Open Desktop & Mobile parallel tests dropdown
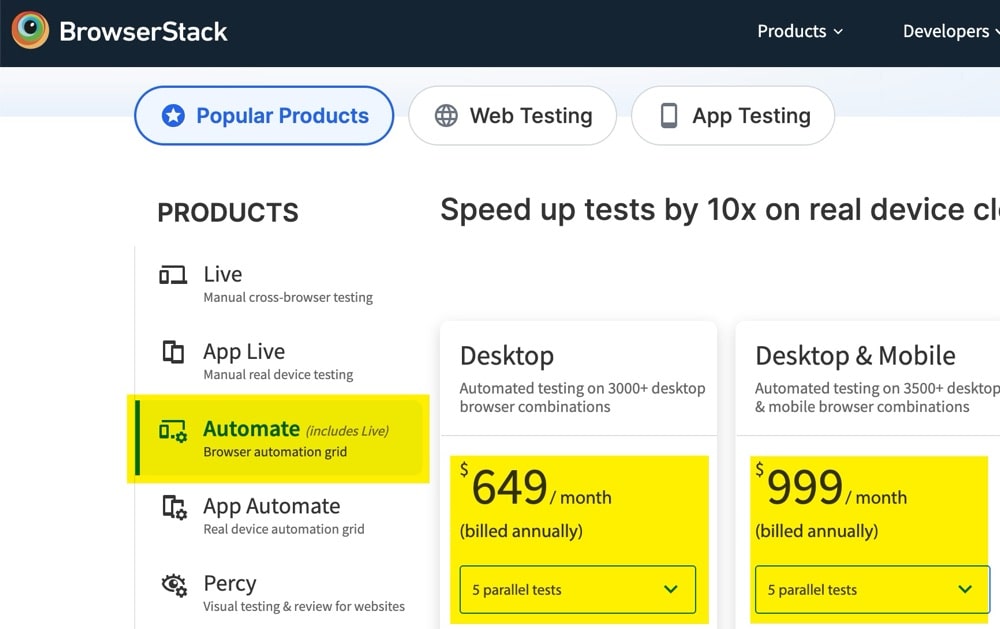The image size is (1000, 629). click(872, 589)
